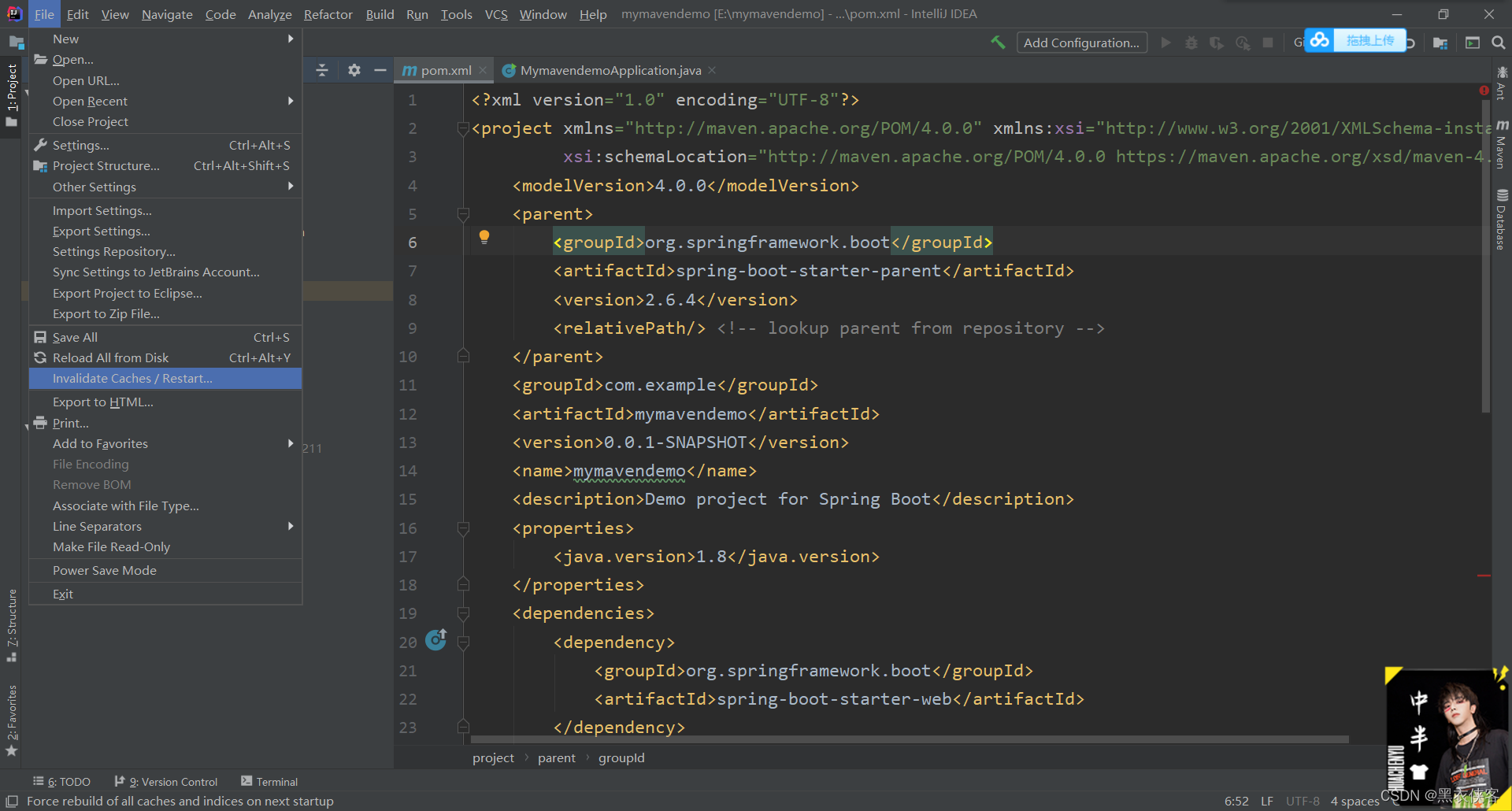Expand the Line Separators submenu arrow
This screenshot has height=811, width=1512.
click(291, 526)
